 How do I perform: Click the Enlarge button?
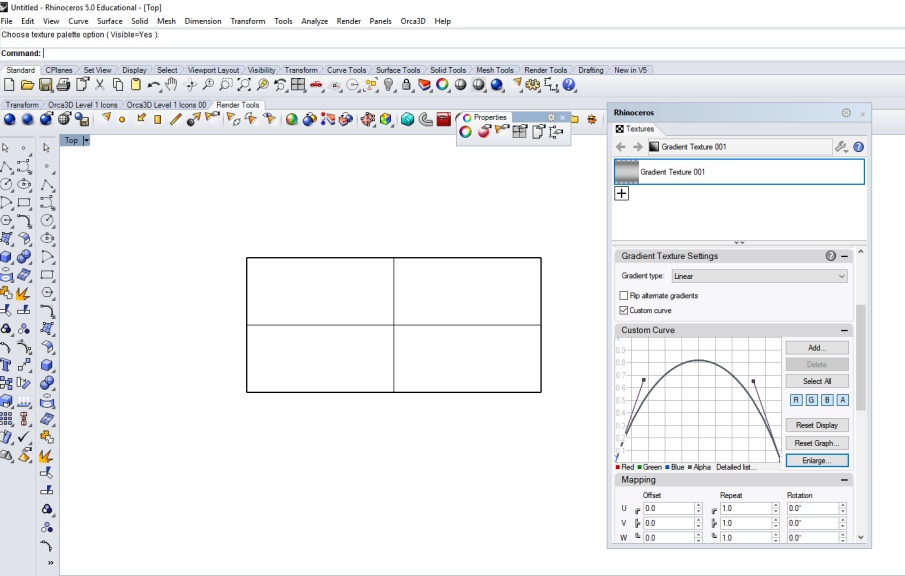[x=817, y=460]
